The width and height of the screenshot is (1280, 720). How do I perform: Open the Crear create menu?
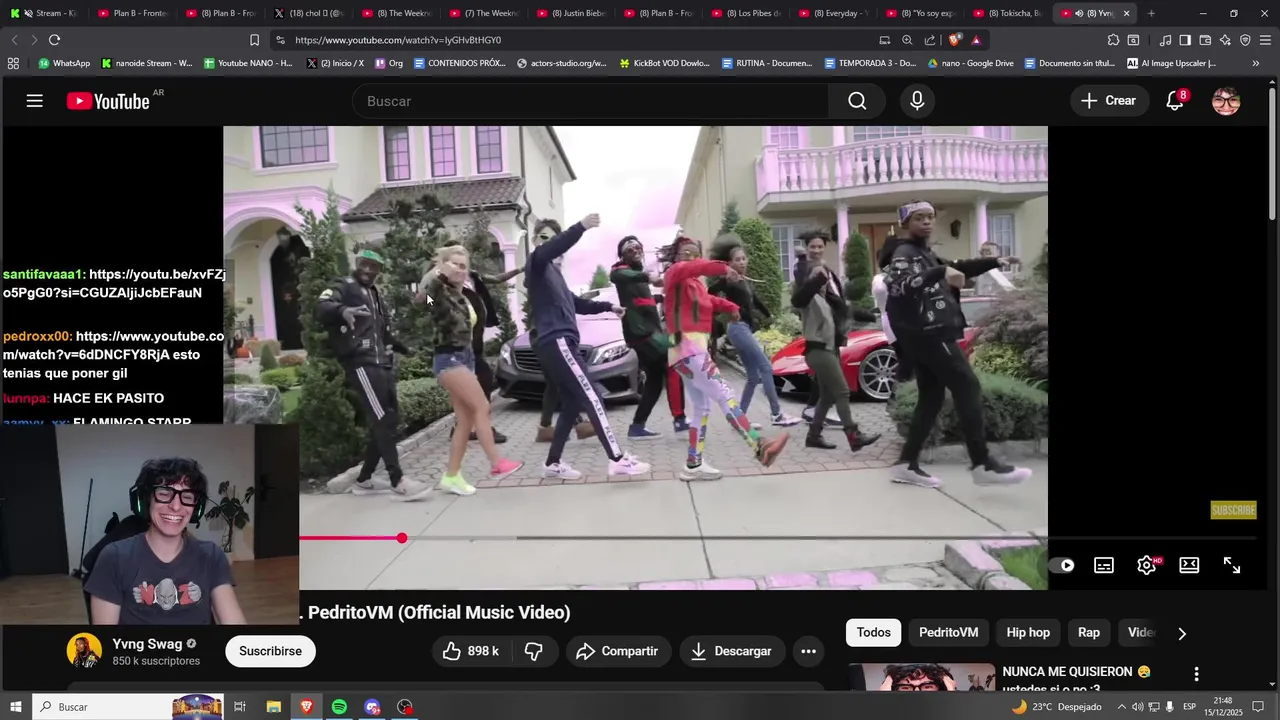(1108, 101)
